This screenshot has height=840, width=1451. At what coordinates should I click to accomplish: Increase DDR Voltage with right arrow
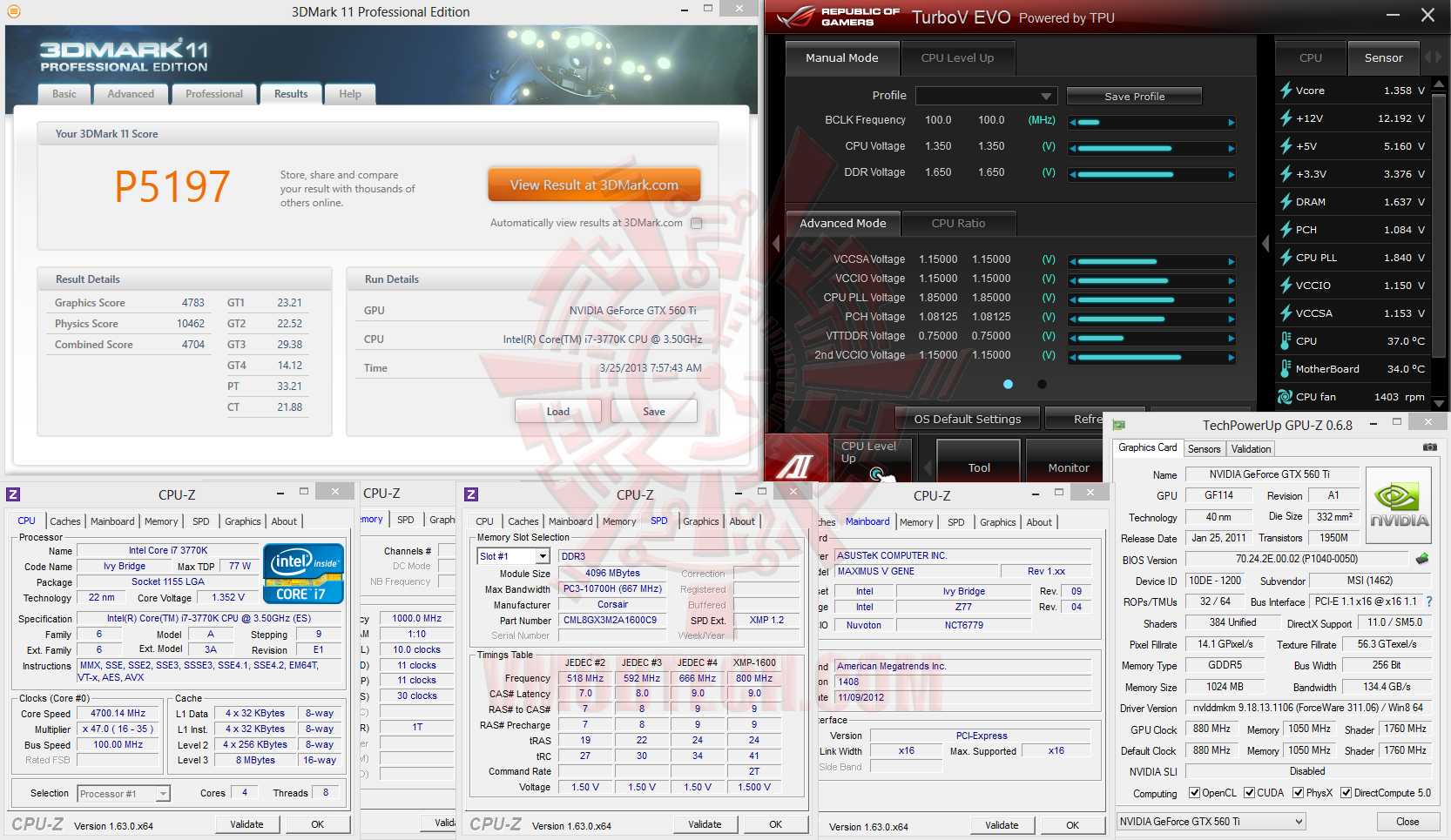[x=1232, y=174]
